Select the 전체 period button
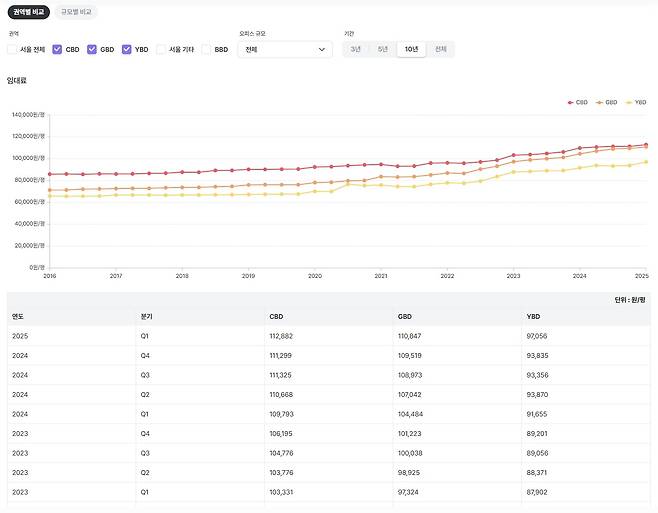The width and height of the screenshot is (658, 513). point(440,49)
